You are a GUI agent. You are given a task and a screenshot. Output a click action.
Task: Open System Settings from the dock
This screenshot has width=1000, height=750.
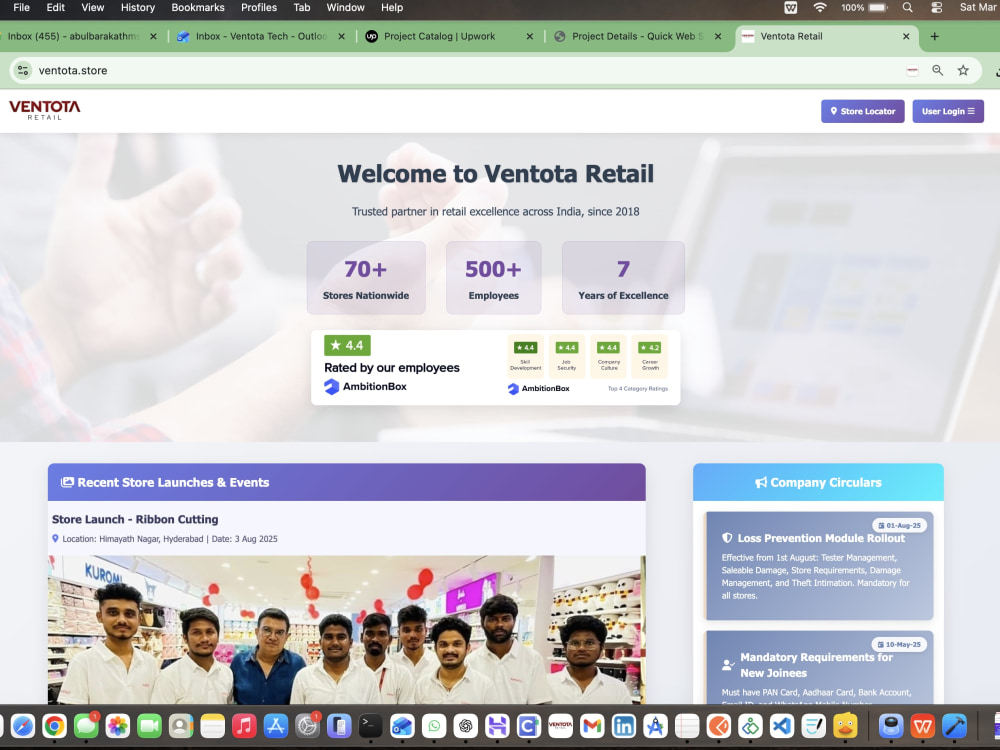pos(307,726)
